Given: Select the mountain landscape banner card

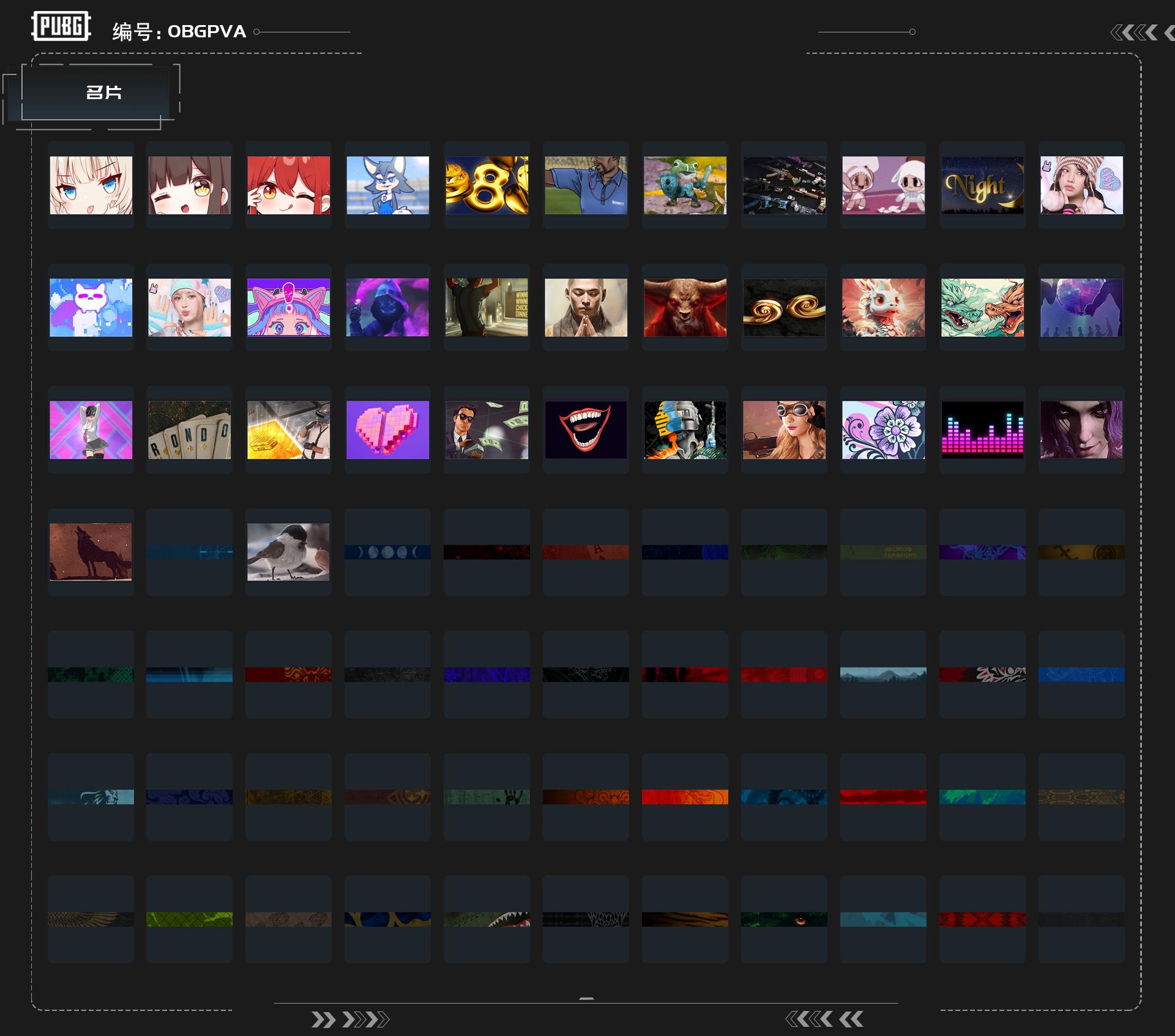Looking at the screenshot, I should coord(883,674).
